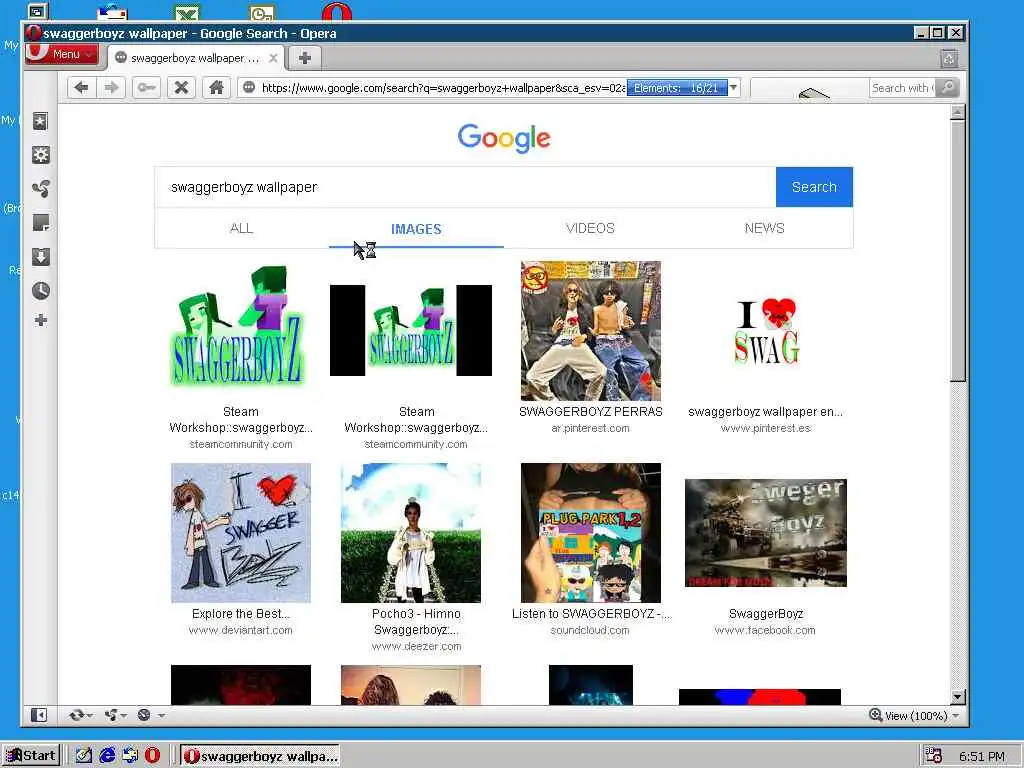
Task: Toggle the side panel button in status bar
Action: coord(39,715)
